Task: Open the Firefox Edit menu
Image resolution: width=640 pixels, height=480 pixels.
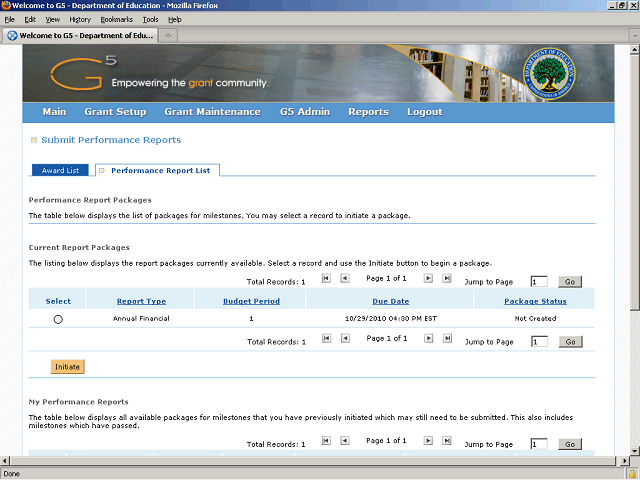Action: coord(30,20)
